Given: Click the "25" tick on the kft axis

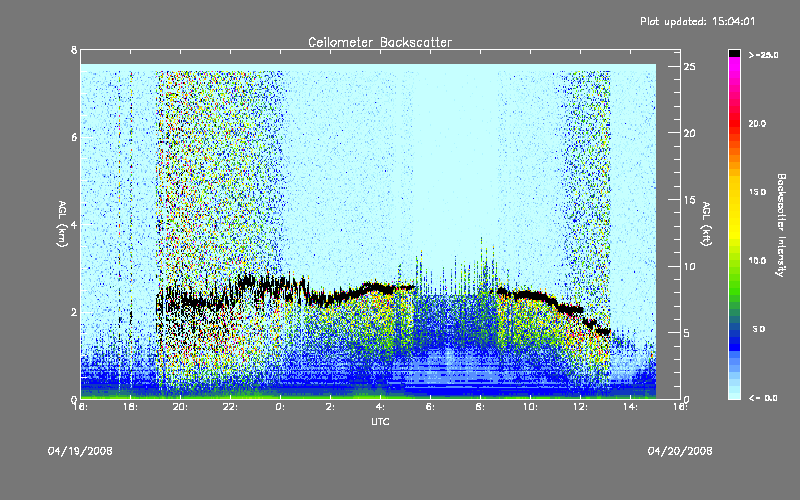Looking at the screenshot, I should click(x=690, y=67).
